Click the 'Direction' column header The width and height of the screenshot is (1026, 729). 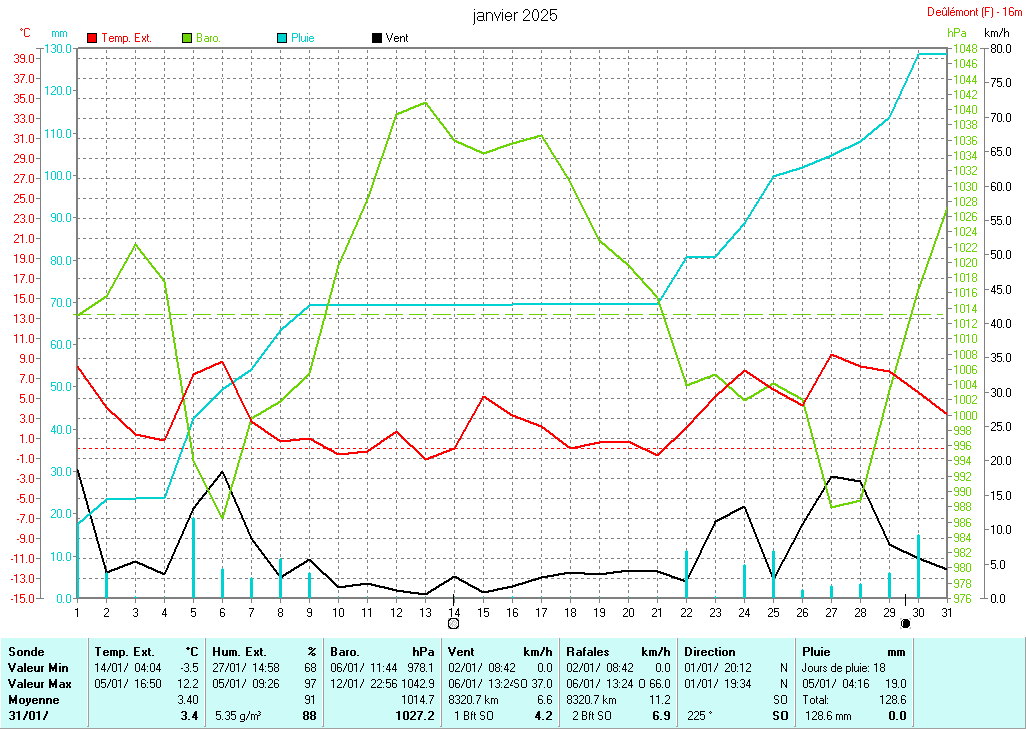point(710,651)
